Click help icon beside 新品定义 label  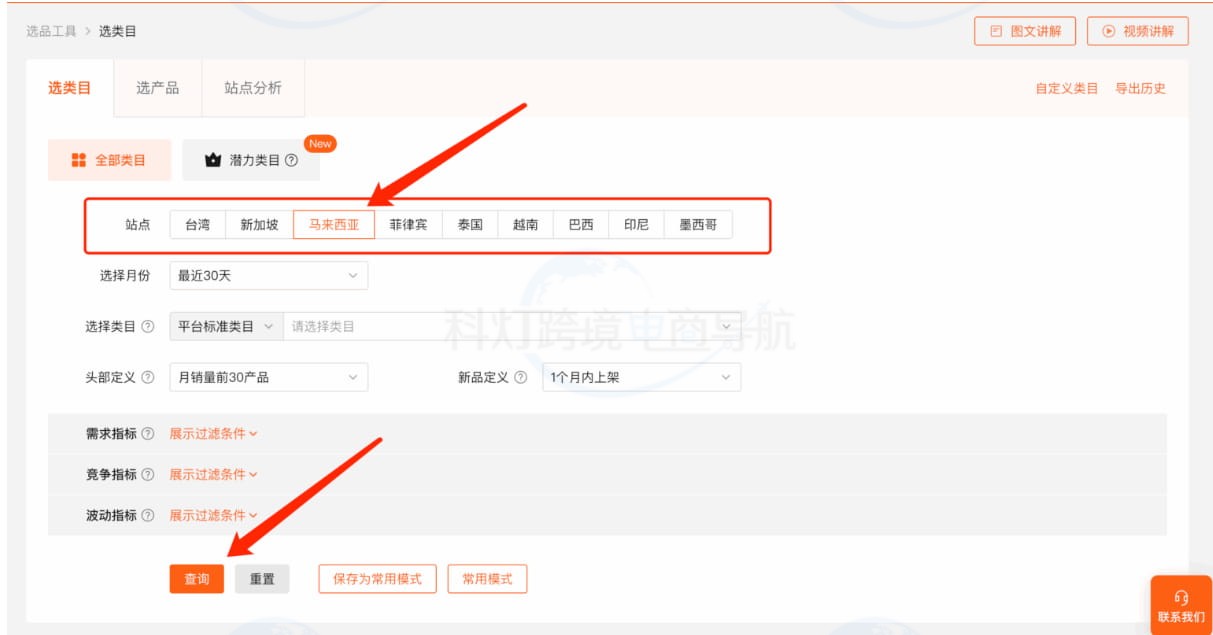pos(520,377)
